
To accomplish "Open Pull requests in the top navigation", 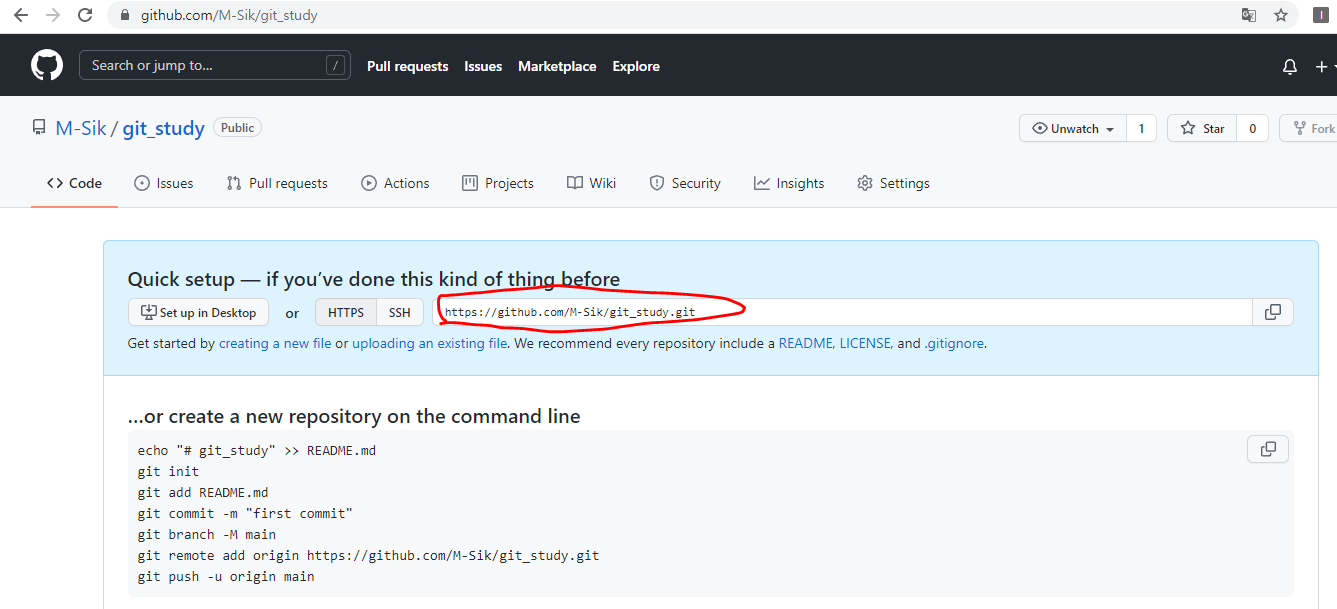I will [x=407, y=66].
